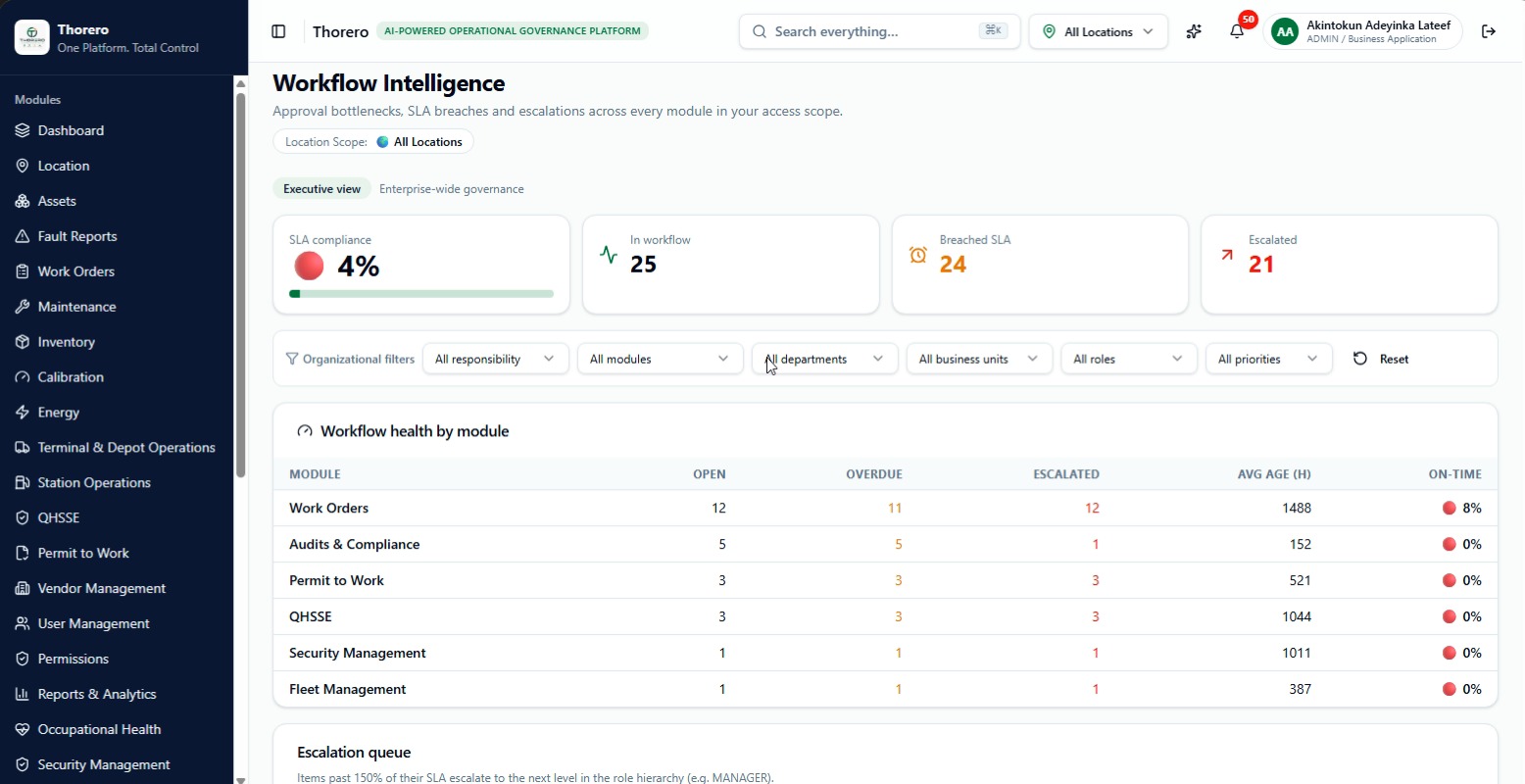1525x784 pixels.
Task: Click the Work Orders clipboard icon
Action: tap(23, 271)
